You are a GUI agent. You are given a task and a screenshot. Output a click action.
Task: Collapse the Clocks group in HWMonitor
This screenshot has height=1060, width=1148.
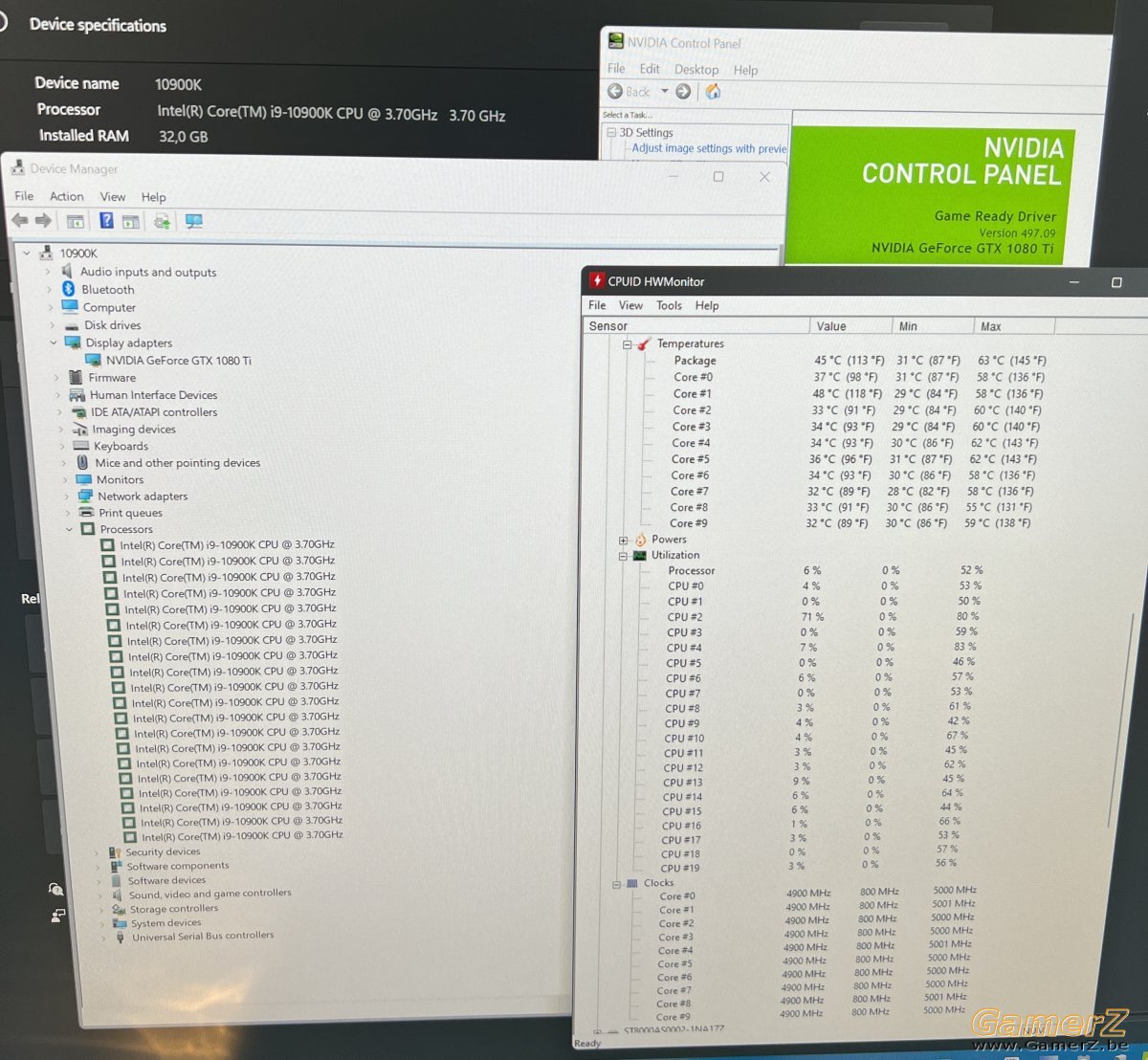(616, 884)
